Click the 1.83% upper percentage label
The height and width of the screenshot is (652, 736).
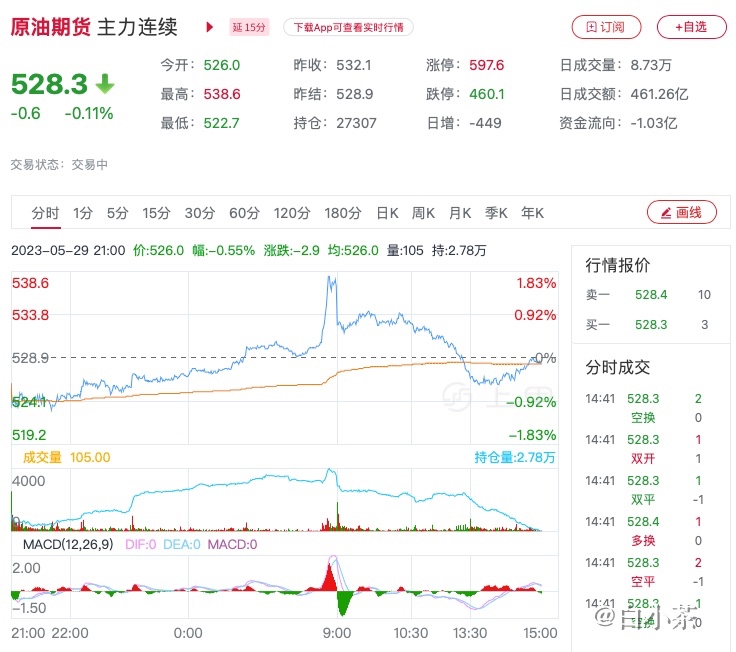click(536, 283)
